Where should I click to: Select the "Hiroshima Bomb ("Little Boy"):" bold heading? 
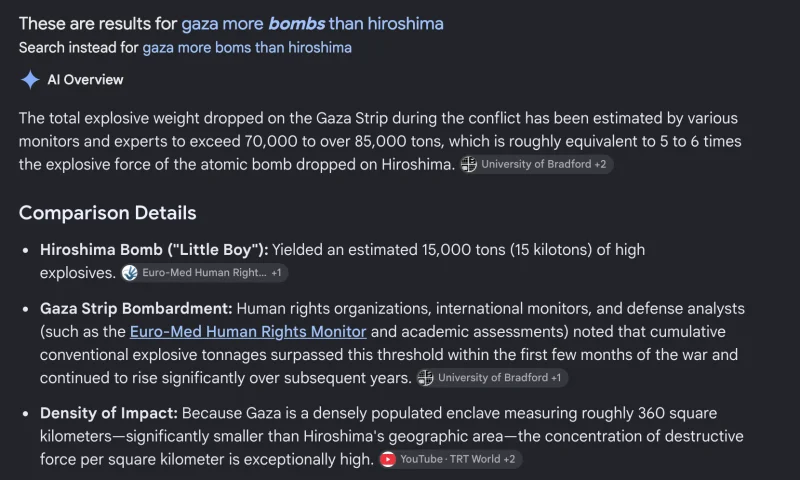pyautogui.click(x=154, y=250)
